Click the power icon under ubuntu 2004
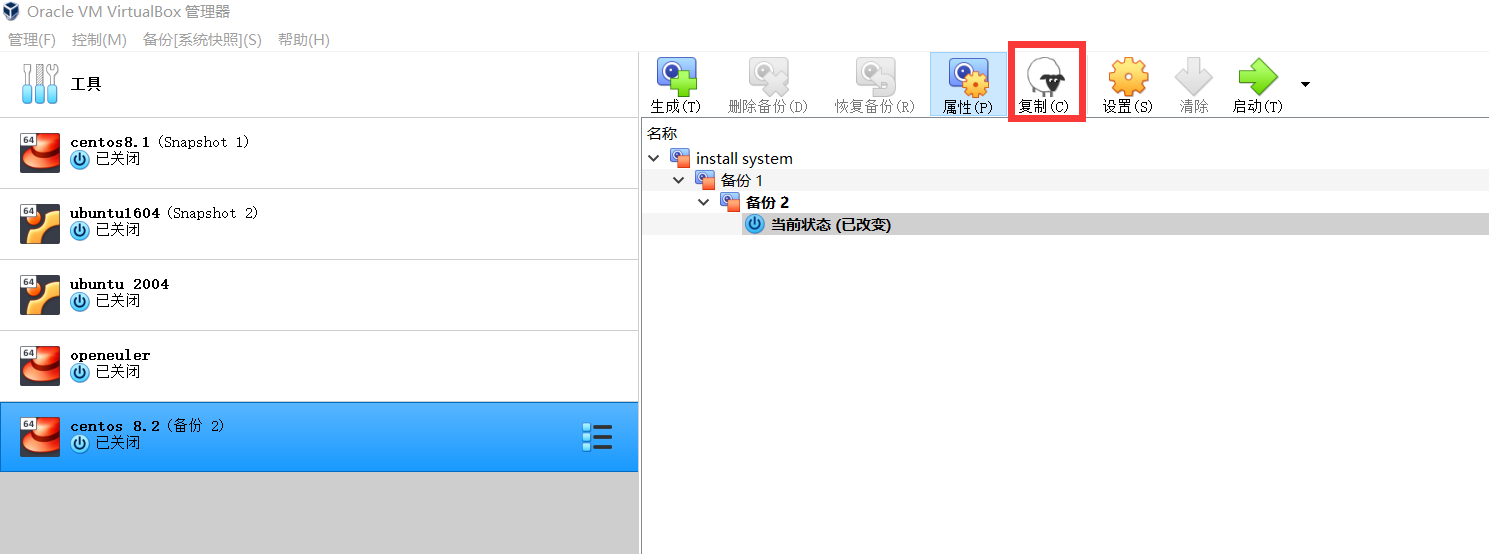This screenshot has width=1489, height=554. point(80,301)
